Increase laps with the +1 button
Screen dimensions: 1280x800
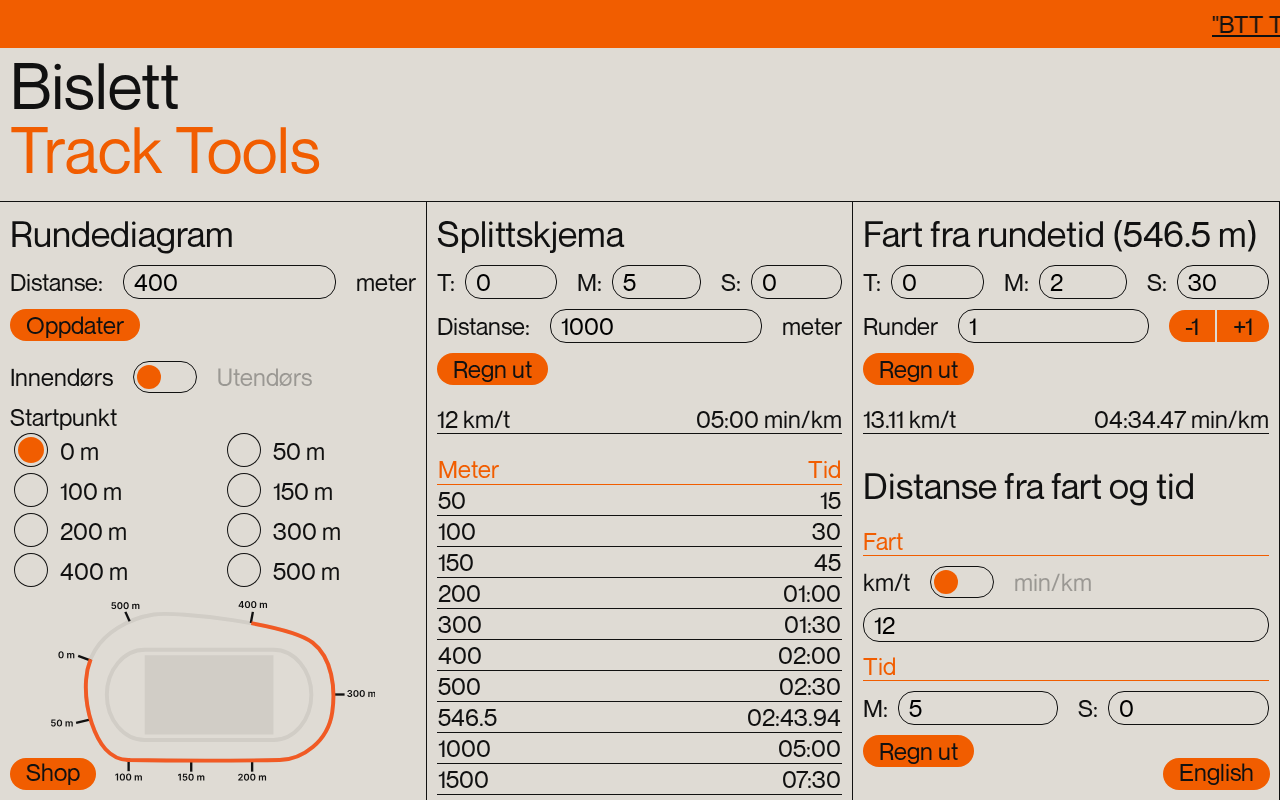click(x=1243, y=326)
